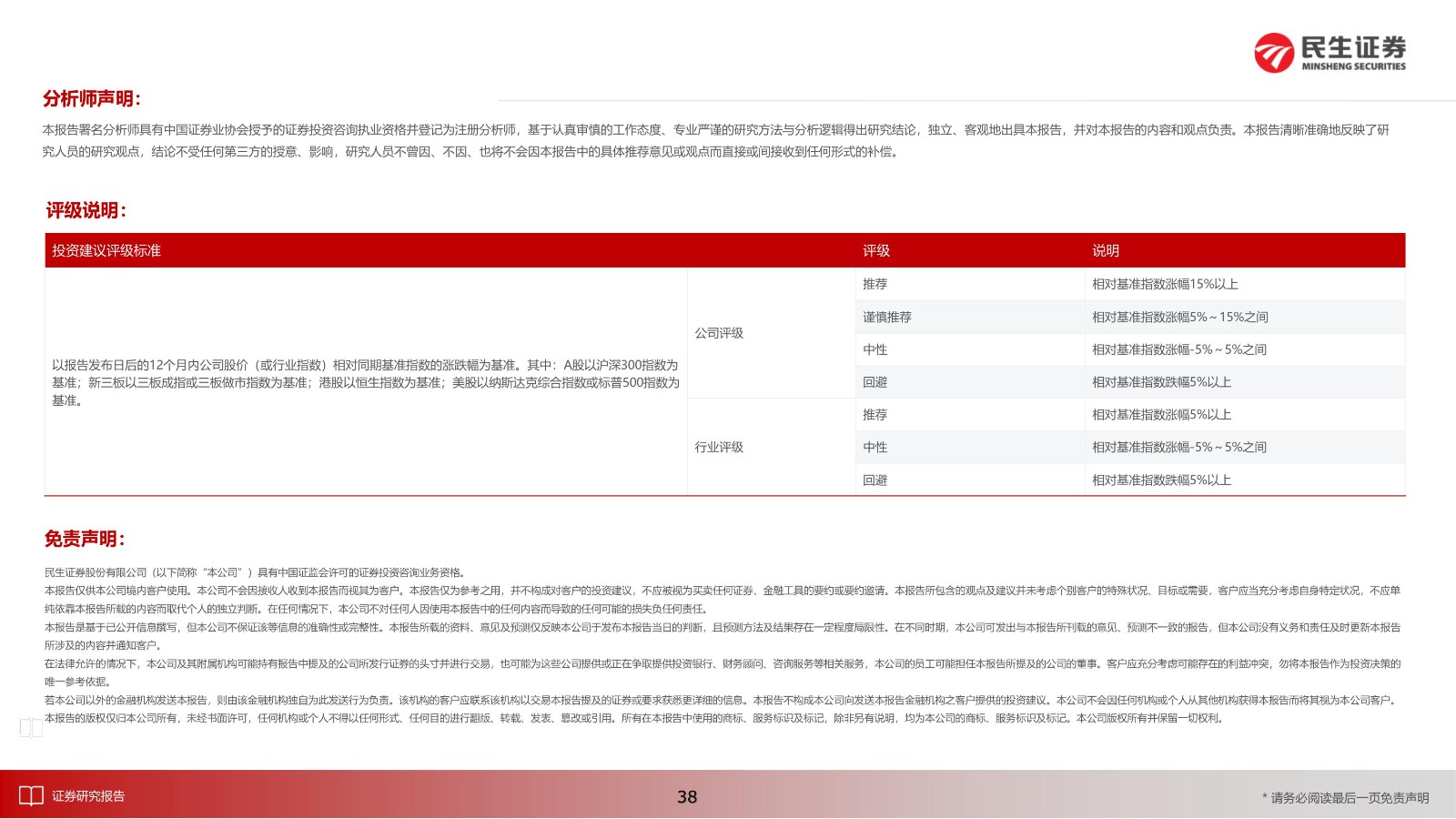Click the 评级 column header

pos(876,250)
